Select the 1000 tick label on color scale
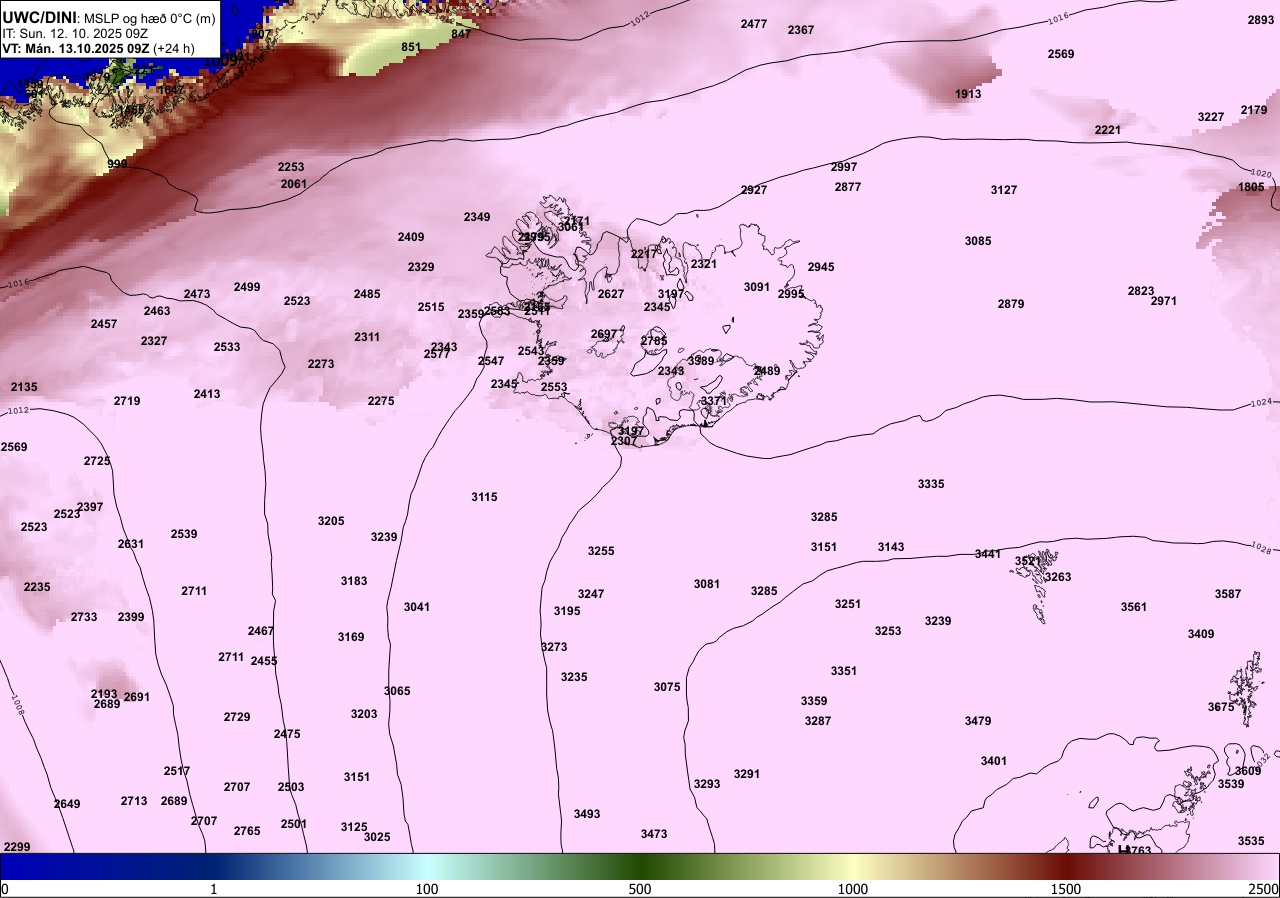 click(853, 890)
